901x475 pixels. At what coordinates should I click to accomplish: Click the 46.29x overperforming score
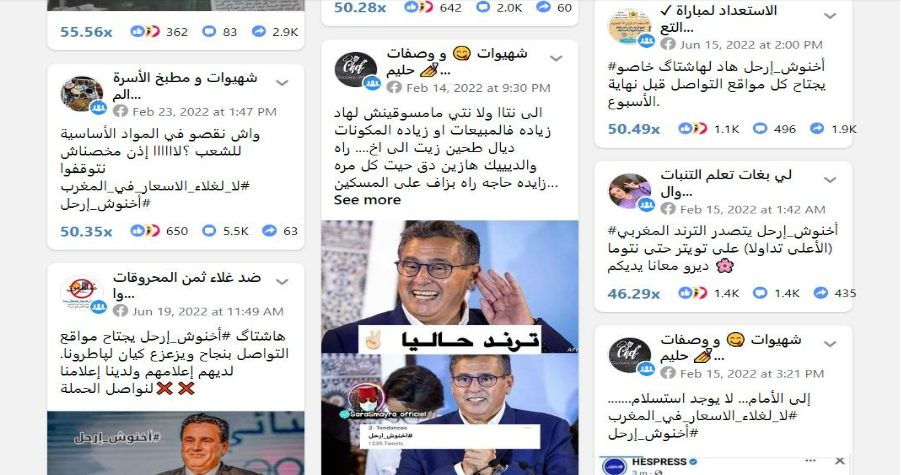tap(634, 294)
